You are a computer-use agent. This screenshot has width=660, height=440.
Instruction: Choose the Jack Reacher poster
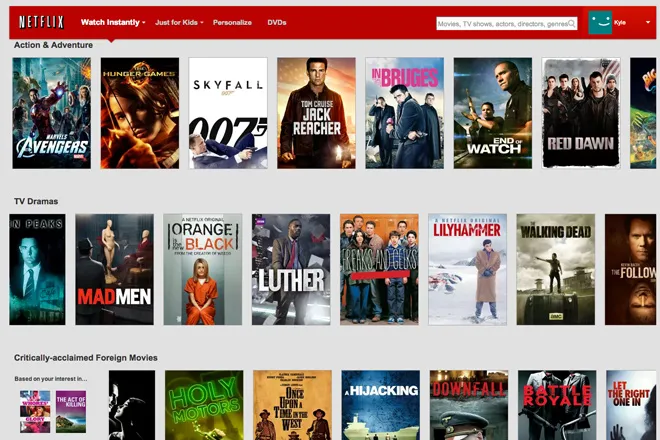(317, 113)
